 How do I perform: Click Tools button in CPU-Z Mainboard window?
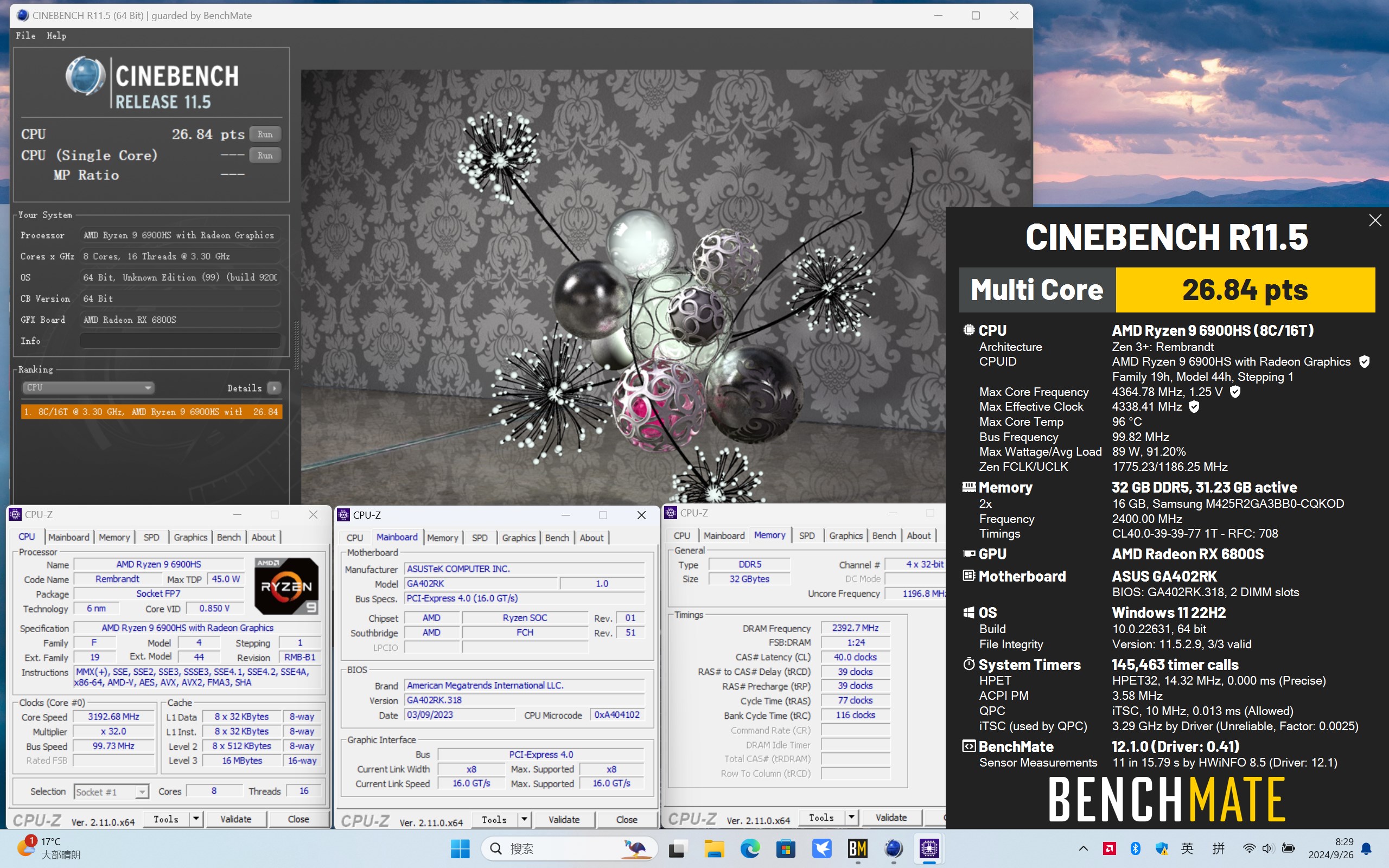point(494,820)
